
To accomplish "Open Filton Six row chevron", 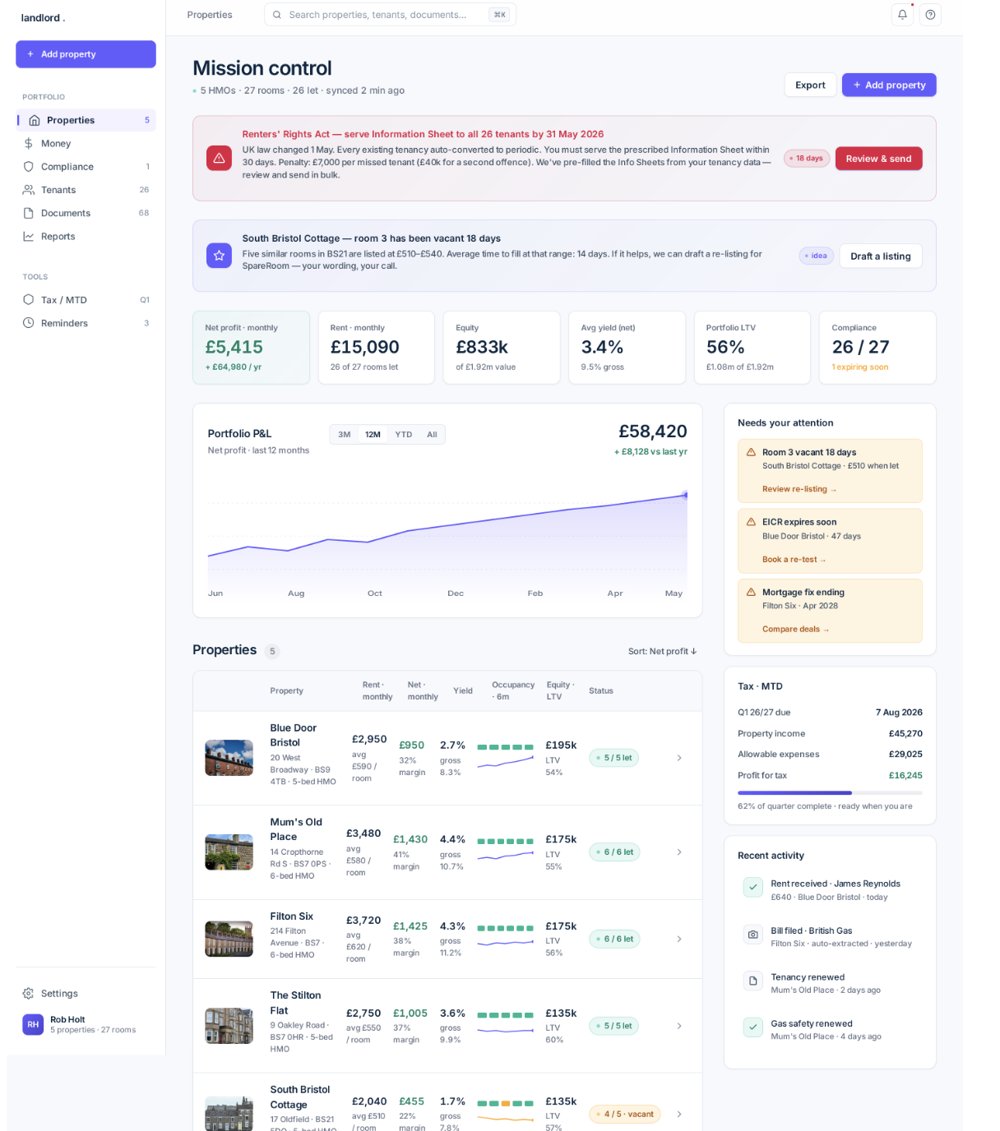I will coord(679,939).
